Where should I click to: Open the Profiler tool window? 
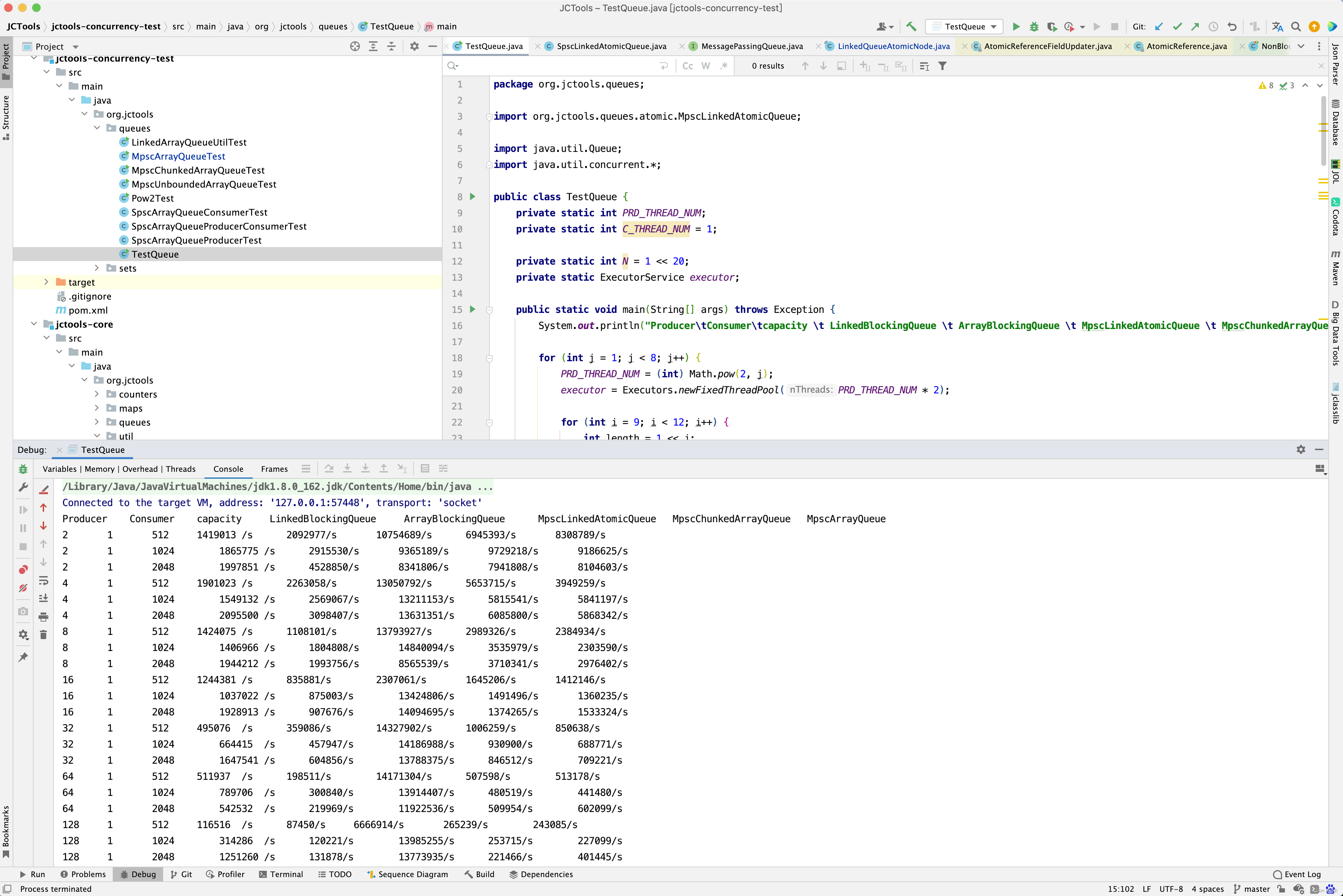coord(225,874)
